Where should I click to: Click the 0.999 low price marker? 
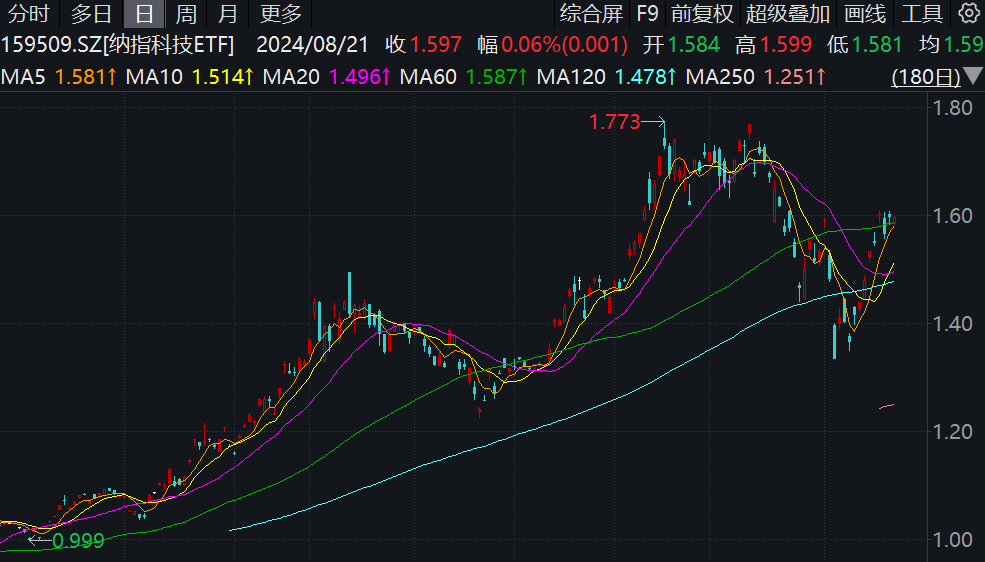78,541
